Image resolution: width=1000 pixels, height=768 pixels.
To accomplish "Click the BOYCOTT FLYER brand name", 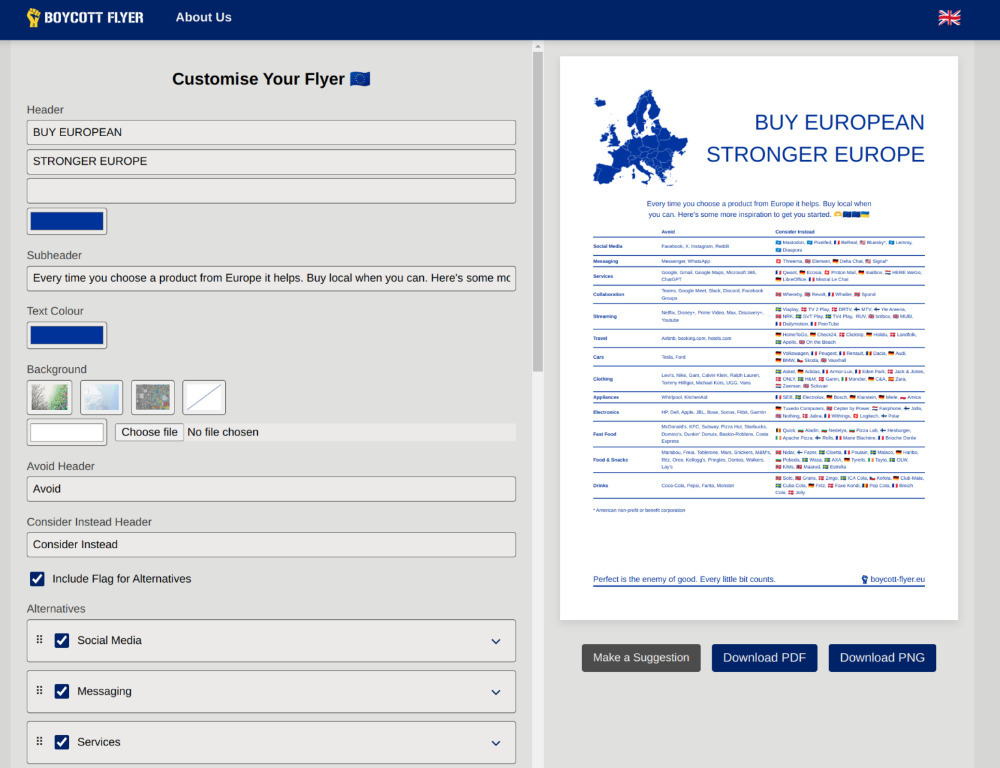I will click(94, 17).
